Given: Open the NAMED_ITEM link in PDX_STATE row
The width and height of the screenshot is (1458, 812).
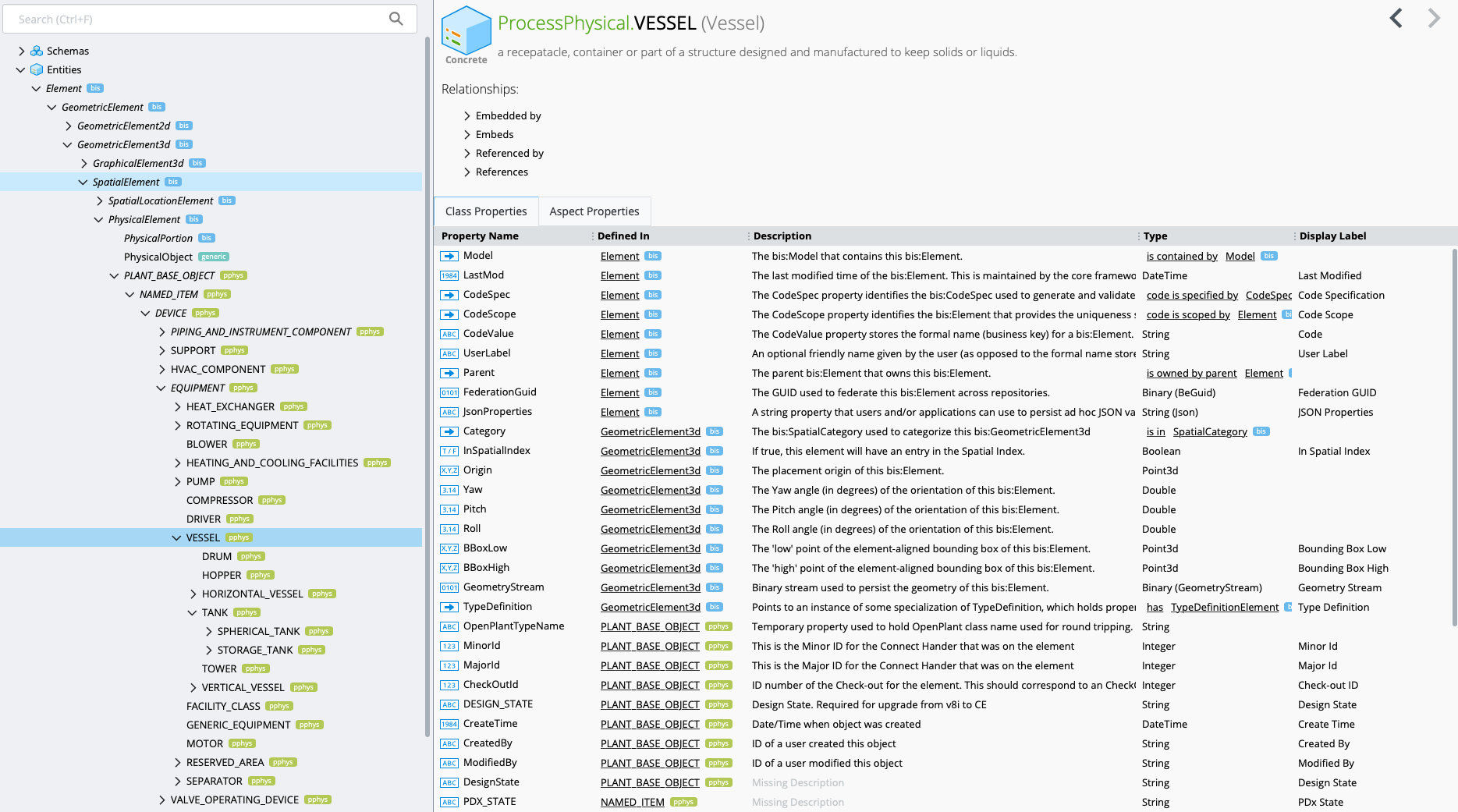Looking at the screenshot, I should coord(633,802).
